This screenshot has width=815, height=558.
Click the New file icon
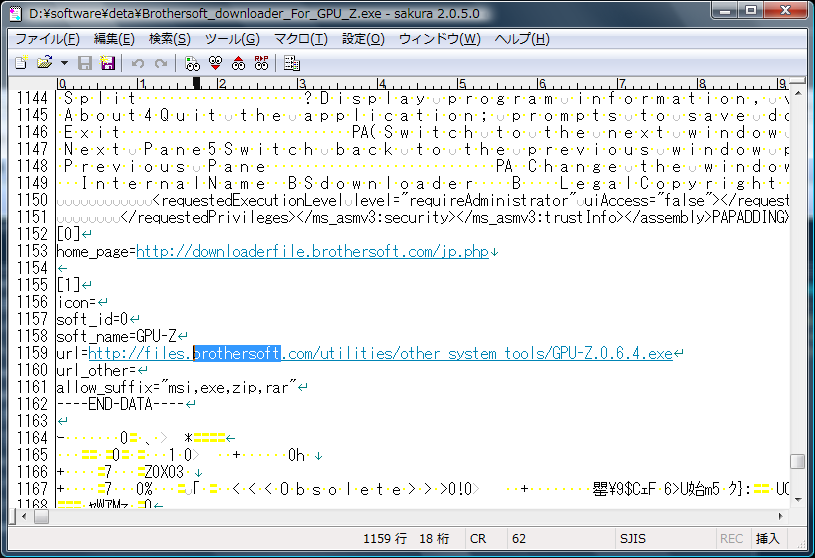(20, 63)
